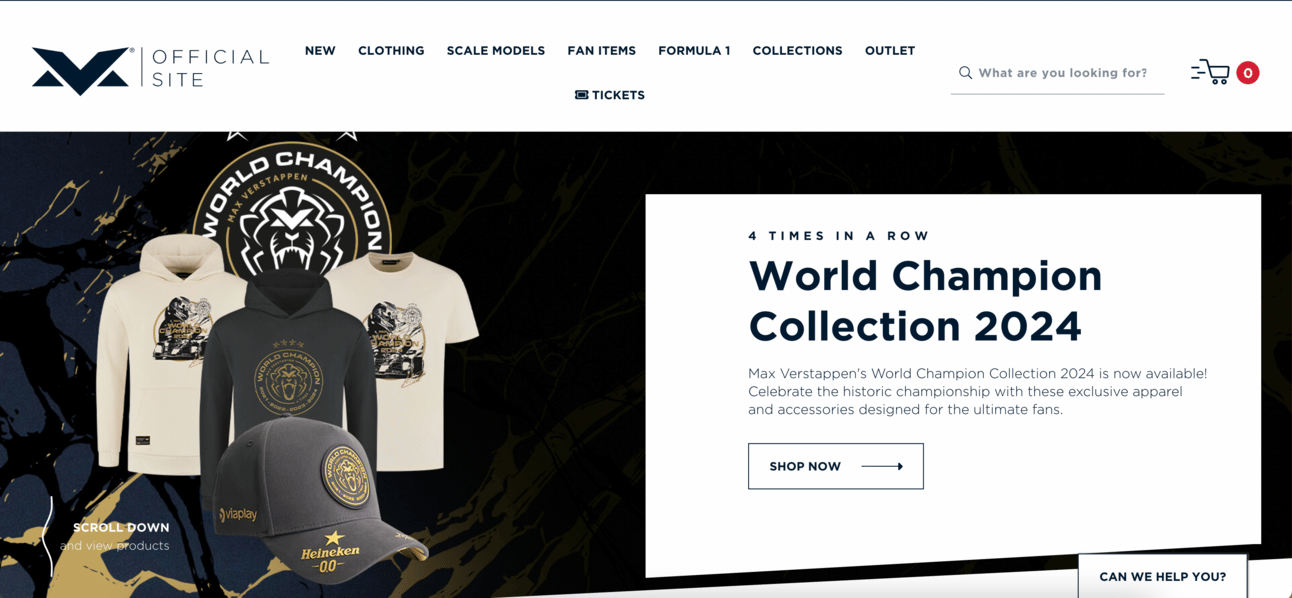This screenshot has width=1292, height=598.
Task: Click the arrow inside Shop Now button
Action: (x=882, y=466)
